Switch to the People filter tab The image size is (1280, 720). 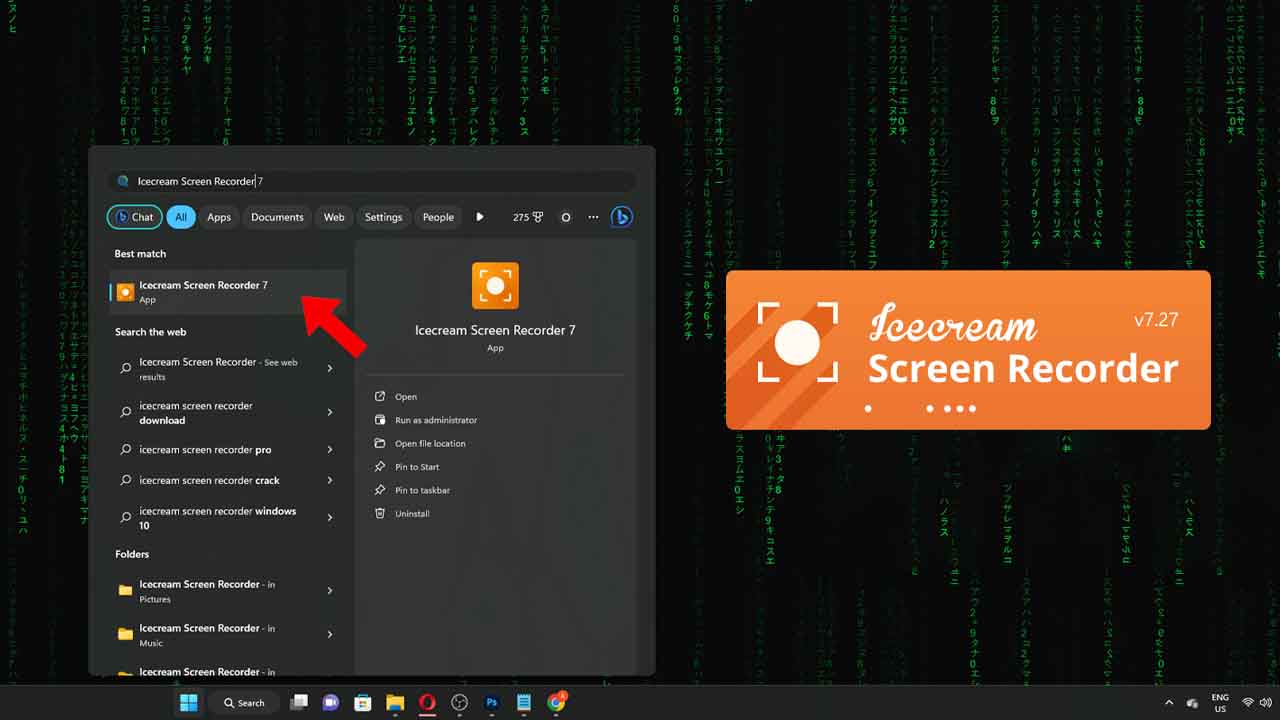[438, 217]
